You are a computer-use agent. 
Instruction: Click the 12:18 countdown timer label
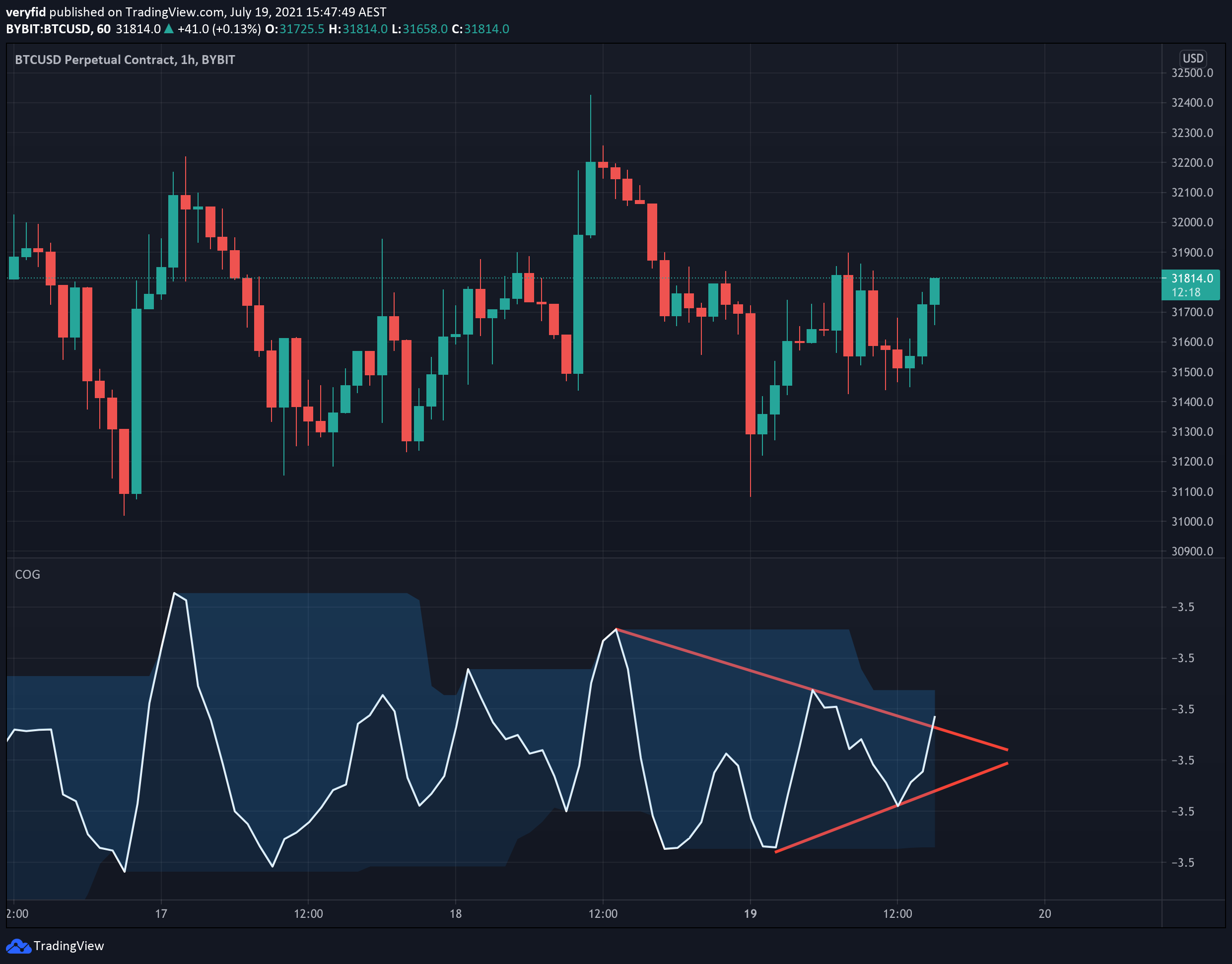pos(1186,292)
